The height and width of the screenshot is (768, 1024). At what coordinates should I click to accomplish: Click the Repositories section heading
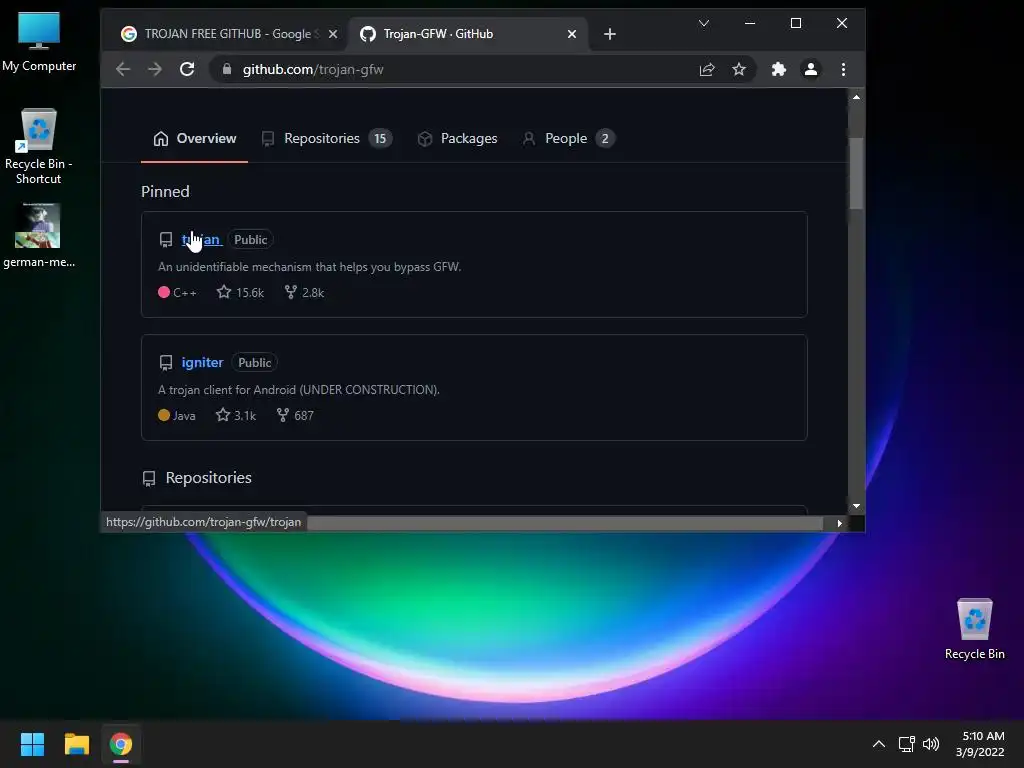point(208,478)
